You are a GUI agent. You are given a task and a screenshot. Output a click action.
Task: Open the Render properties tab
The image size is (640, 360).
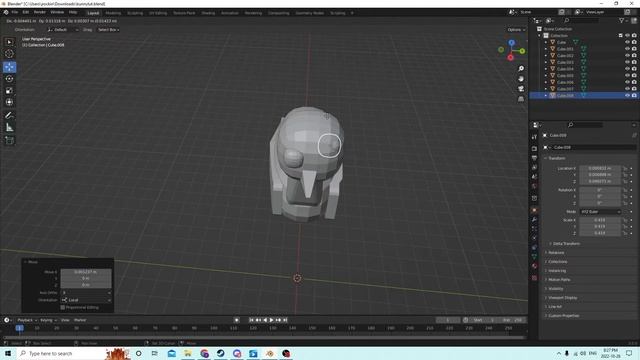pos(534,149)
